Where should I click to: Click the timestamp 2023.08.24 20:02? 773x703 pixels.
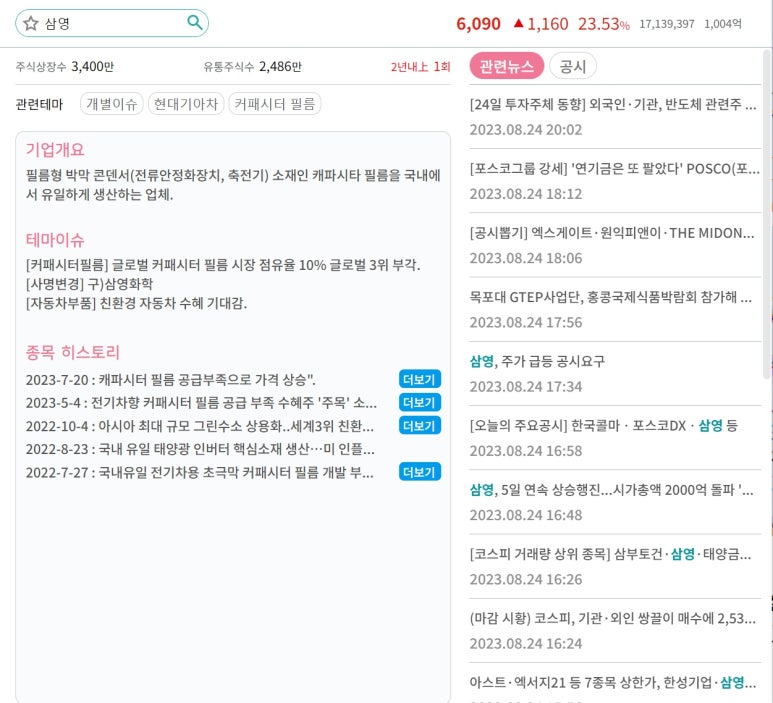tap(526, 130)
